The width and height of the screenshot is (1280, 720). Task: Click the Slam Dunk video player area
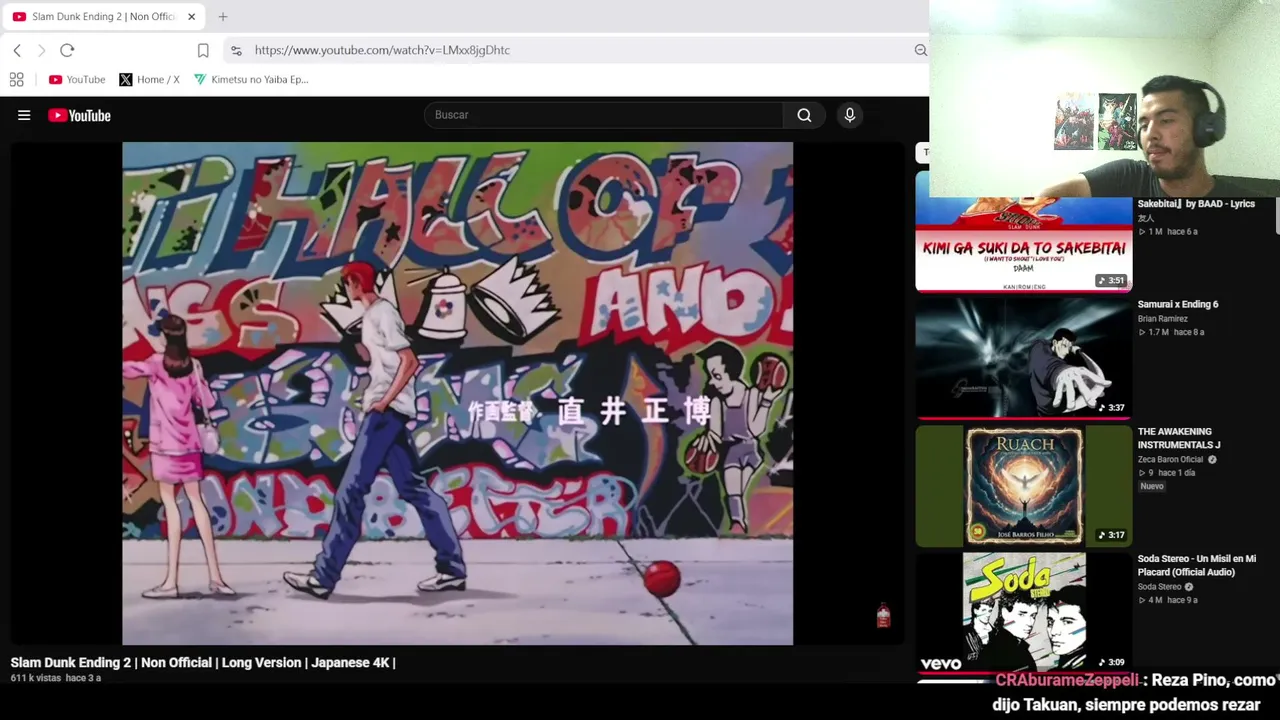click(x=458, y=393)
